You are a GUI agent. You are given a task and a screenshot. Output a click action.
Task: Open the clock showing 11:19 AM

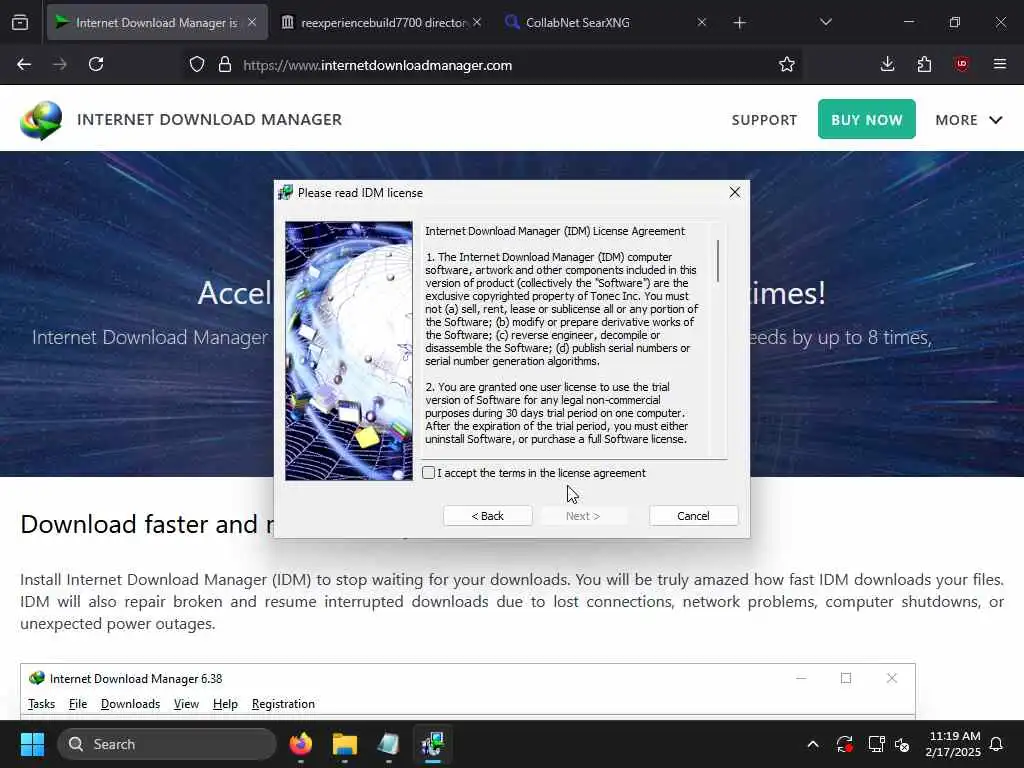point(953,744)
